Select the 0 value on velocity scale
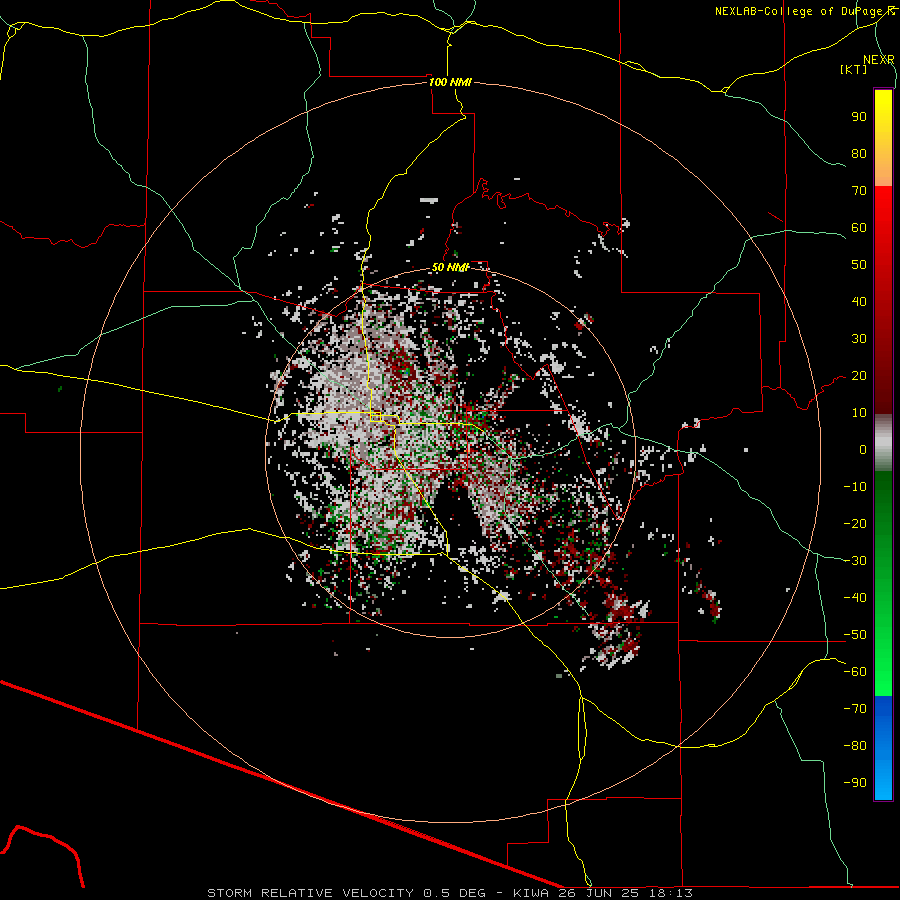Viewport: 900px width, 900px height. point(863,449)
